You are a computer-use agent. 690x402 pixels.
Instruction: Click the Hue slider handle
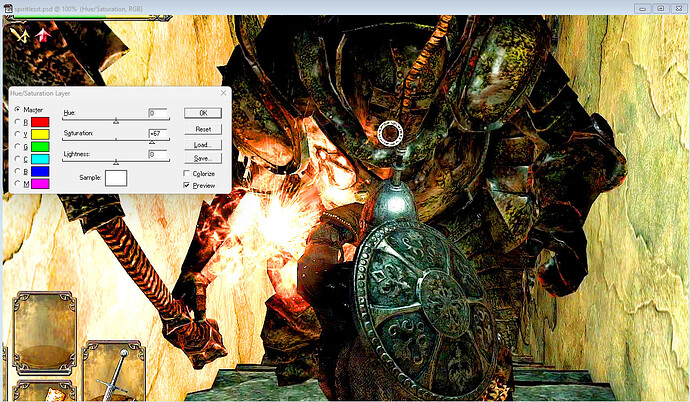(116, 121)
